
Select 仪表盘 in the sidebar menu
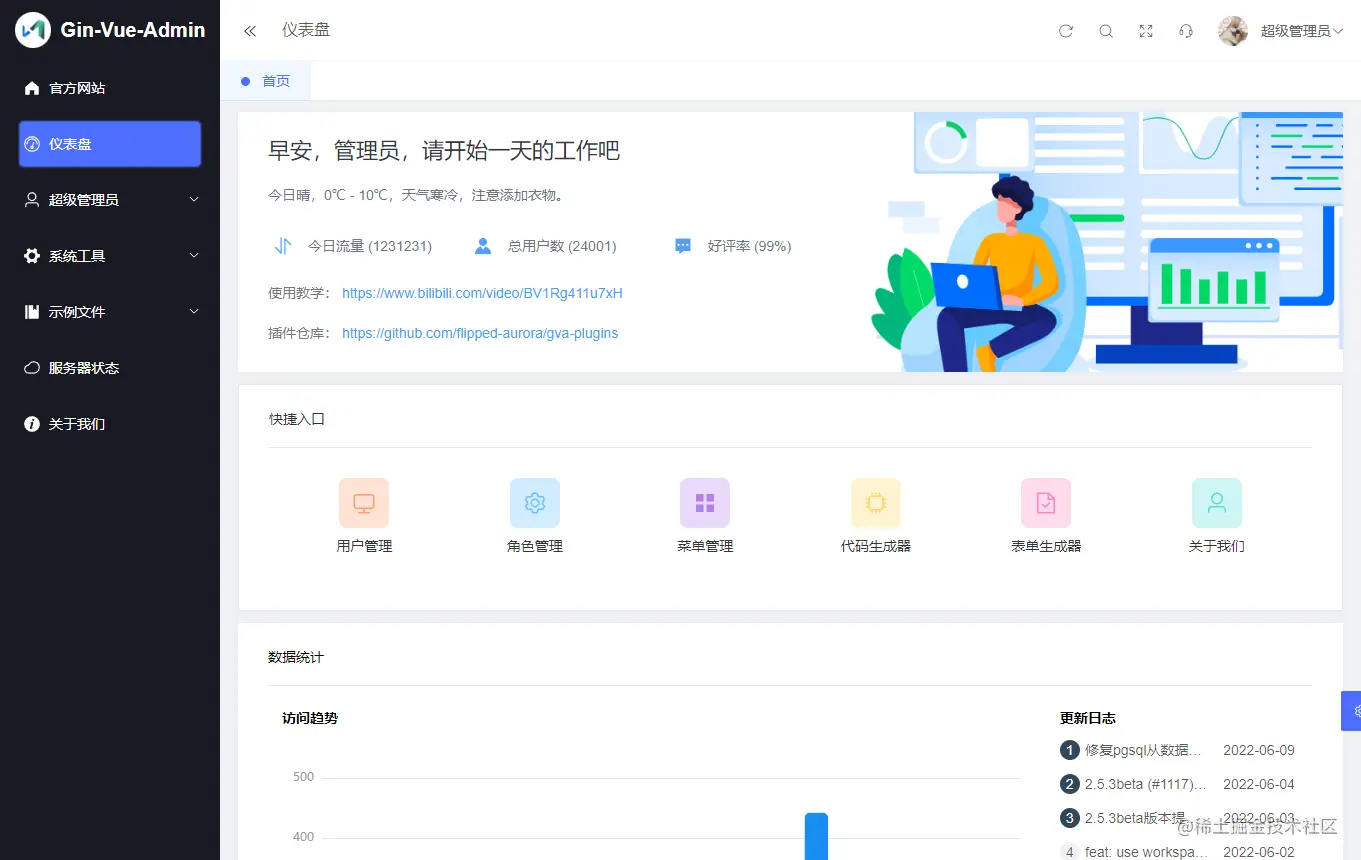coord(110,144)
